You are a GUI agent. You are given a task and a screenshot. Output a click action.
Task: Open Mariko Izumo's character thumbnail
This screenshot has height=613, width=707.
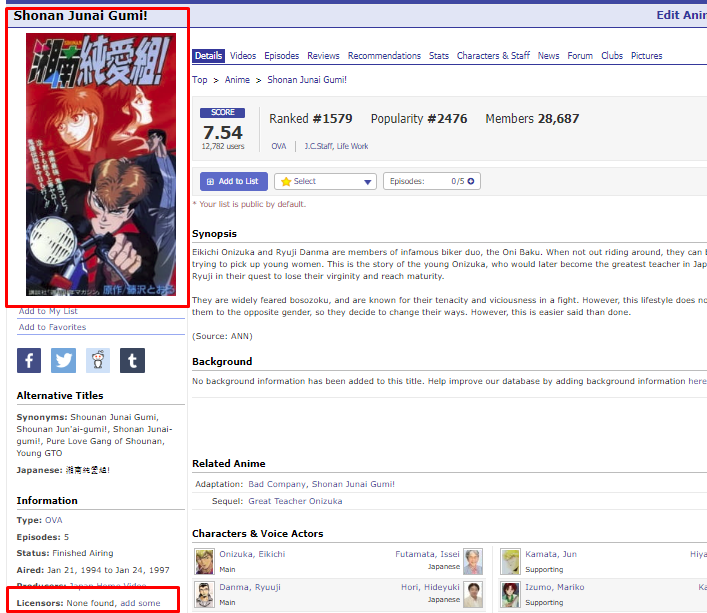pyautogui.click(x=510, y=595)
